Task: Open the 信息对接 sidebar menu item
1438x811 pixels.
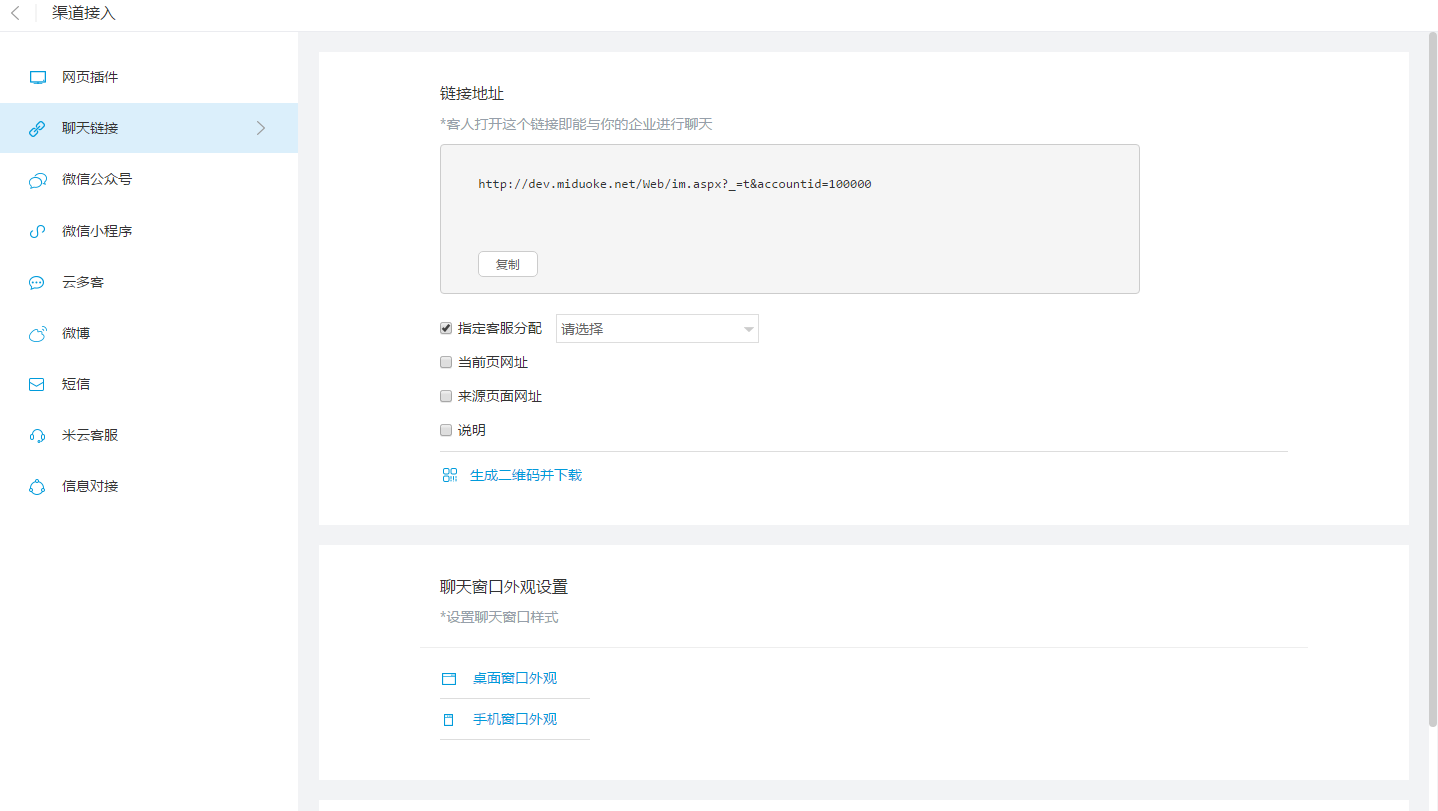Action: click(90, 487)
